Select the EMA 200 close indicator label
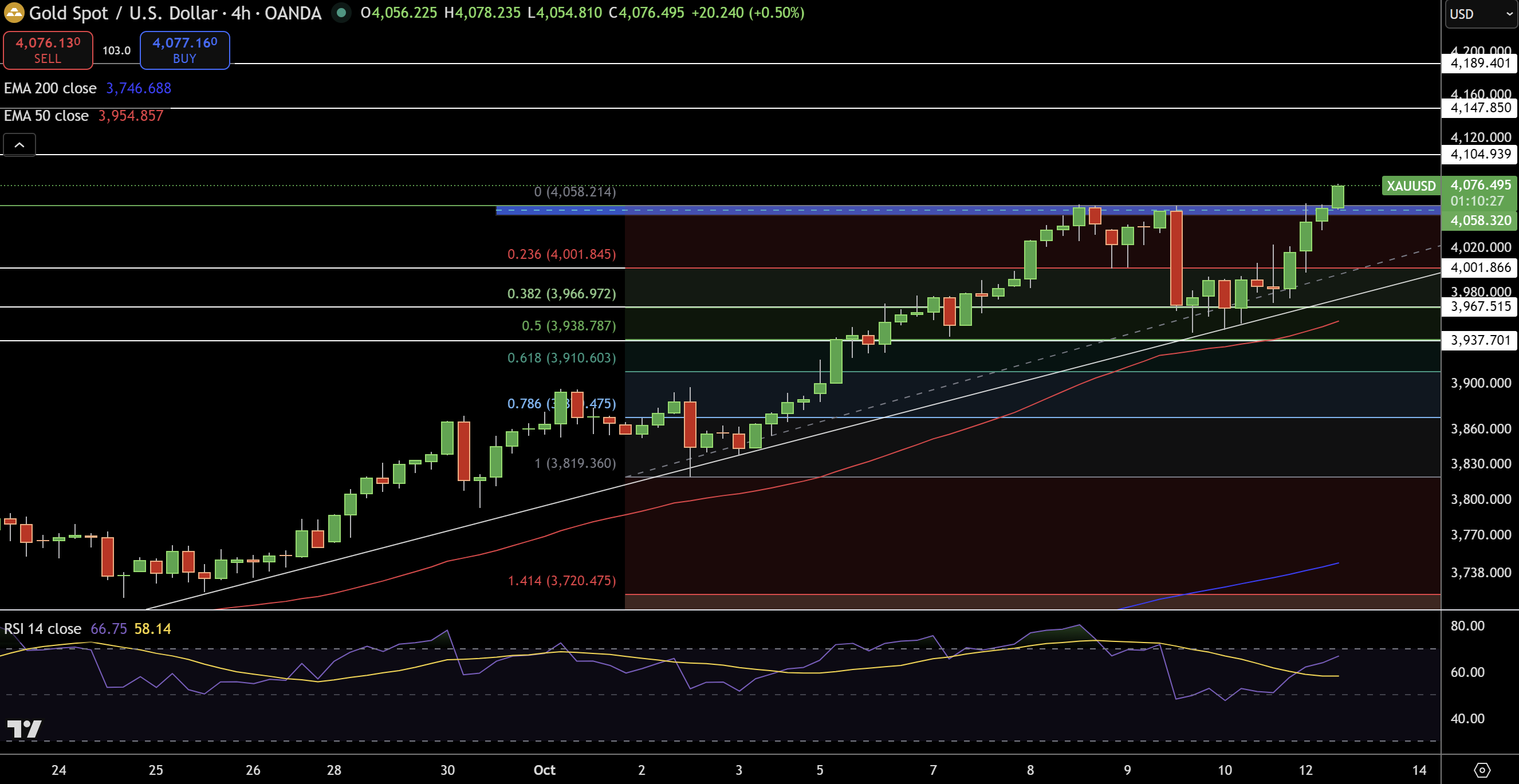Viewport: 1519px width, 784px height. (50, 88)
